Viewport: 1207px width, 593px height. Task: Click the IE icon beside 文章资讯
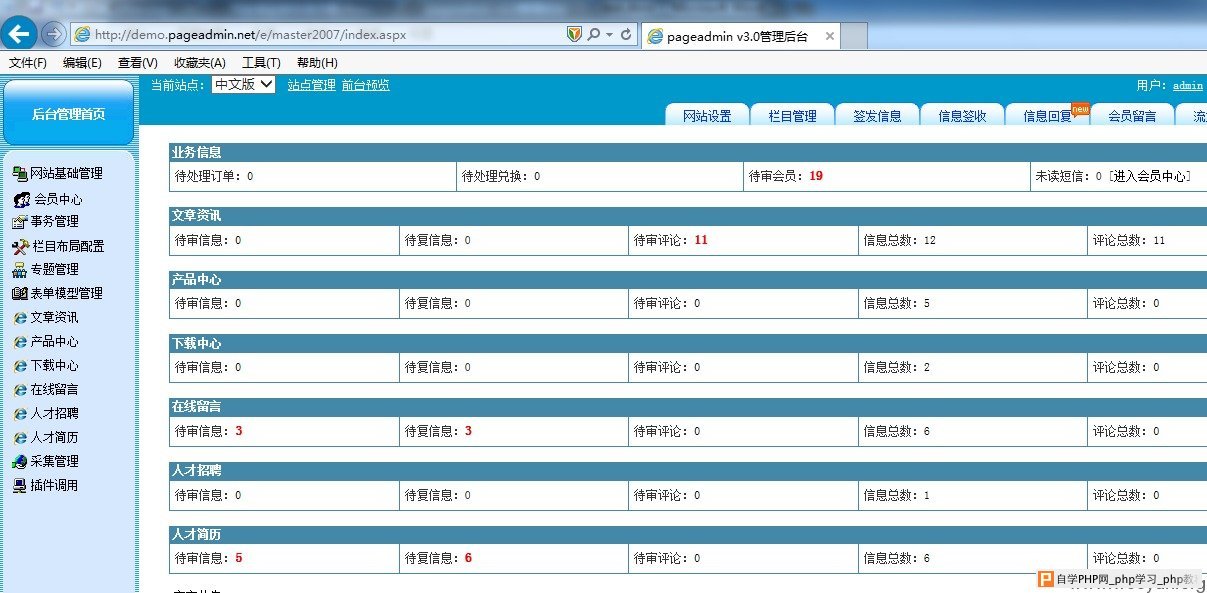click(20, 318)
